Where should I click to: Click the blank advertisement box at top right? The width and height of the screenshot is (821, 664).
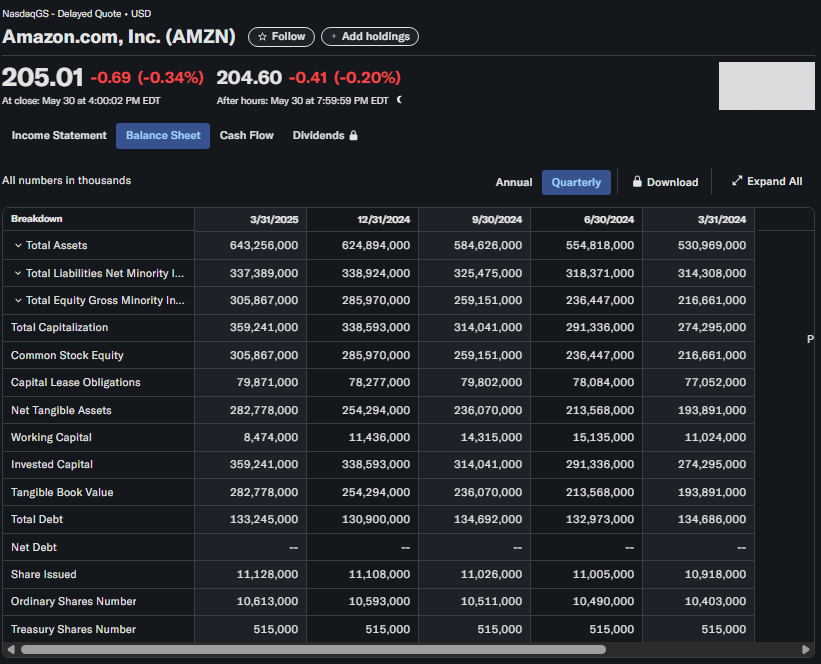point(767,86)
